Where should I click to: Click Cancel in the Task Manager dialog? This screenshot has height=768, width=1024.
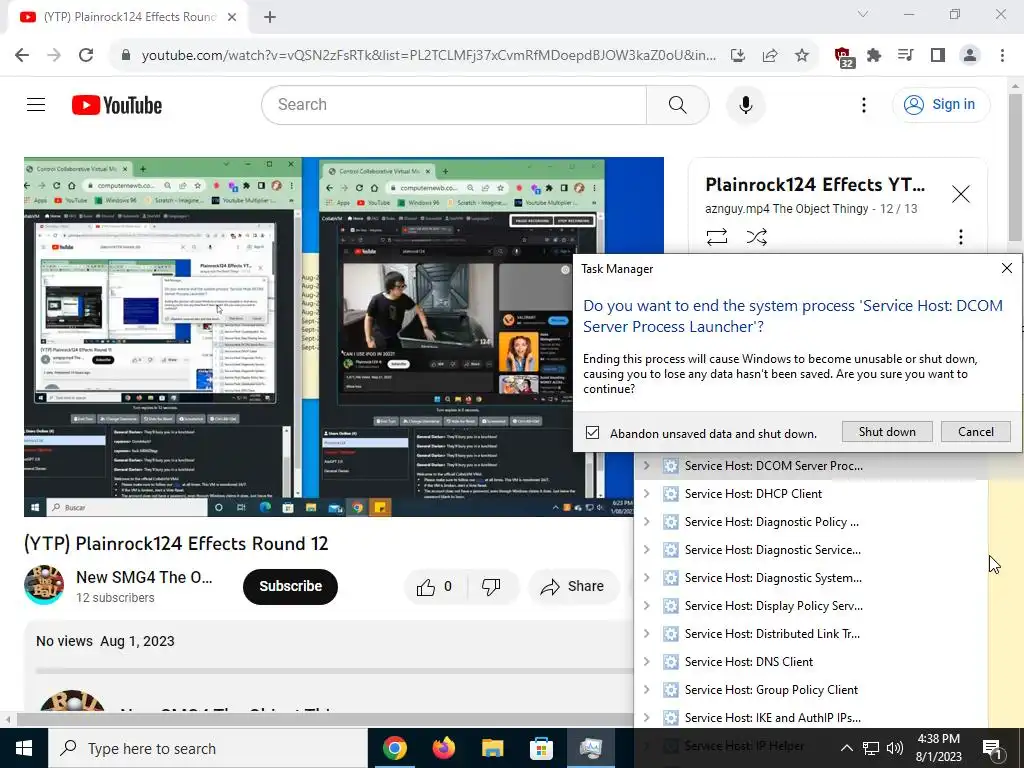point(976,432)
